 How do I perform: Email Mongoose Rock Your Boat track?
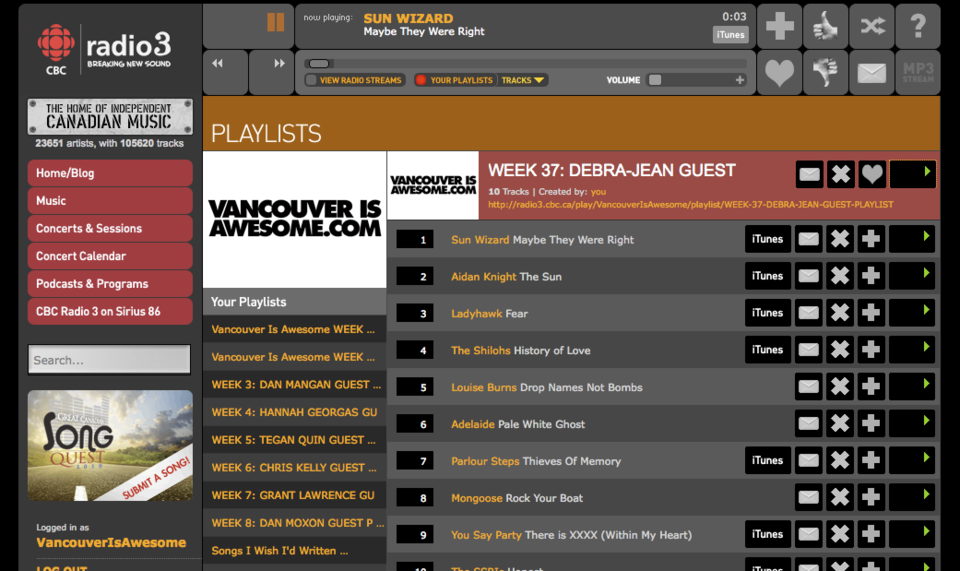pyautogui.click(x=808, y=498)
